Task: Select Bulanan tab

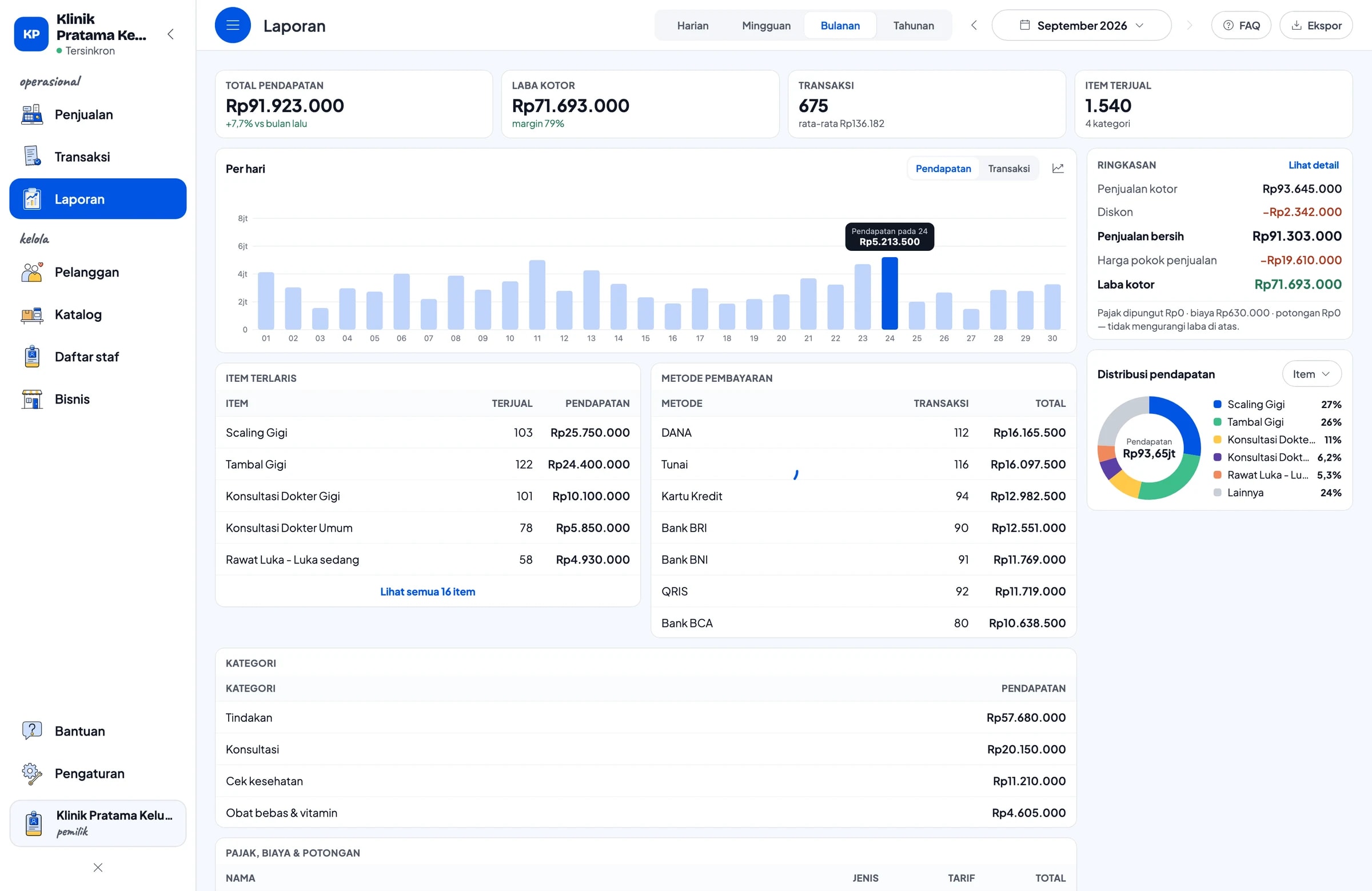Action: [x=840, y=25]
